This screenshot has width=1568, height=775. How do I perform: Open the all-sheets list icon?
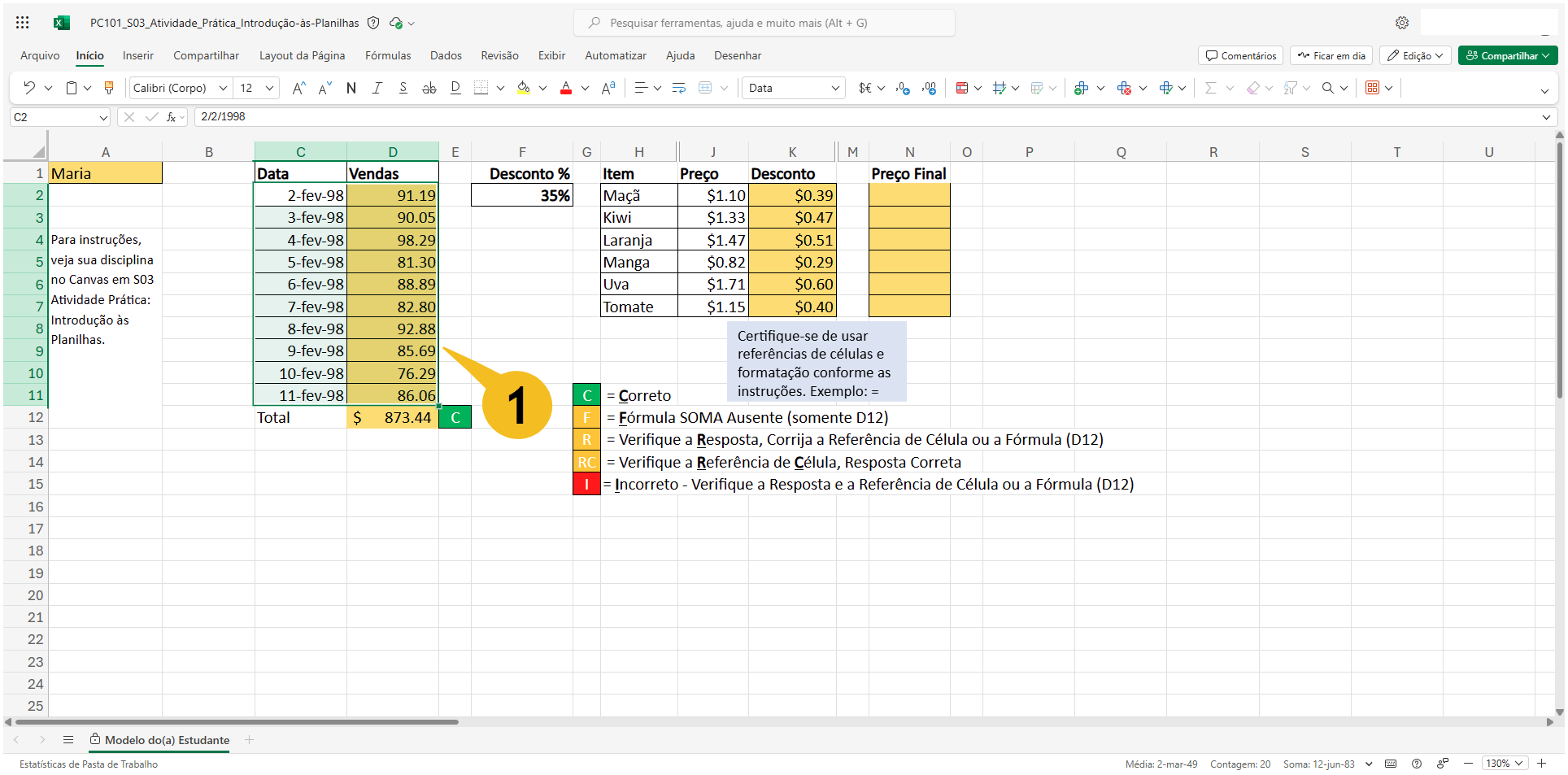click(x=68, y=740)
